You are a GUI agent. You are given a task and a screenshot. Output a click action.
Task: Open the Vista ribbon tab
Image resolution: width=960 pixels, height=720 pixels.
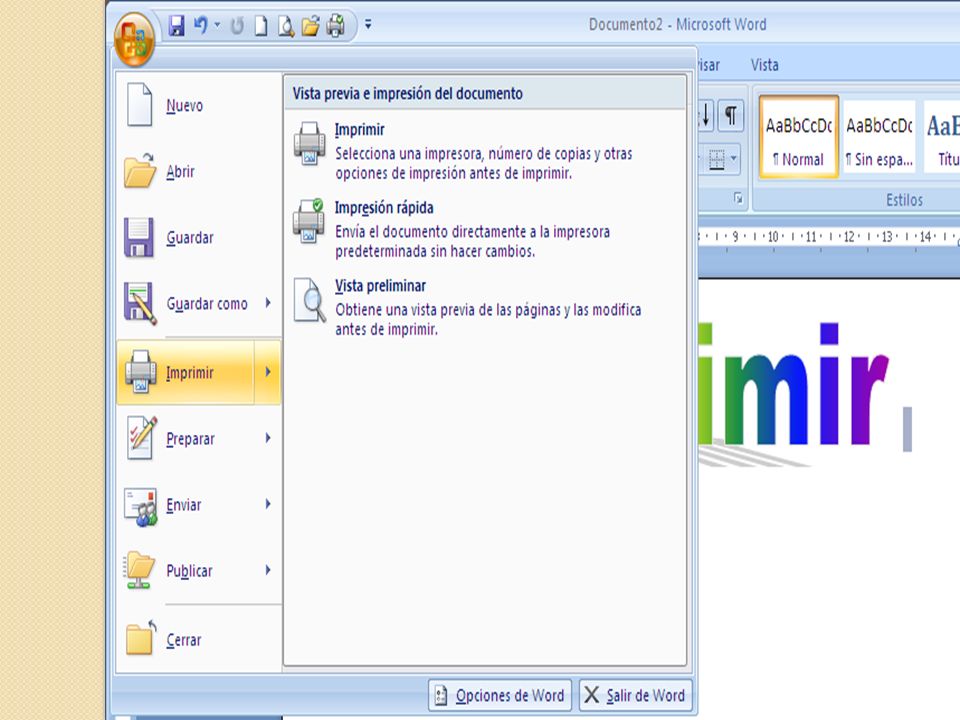765,65
